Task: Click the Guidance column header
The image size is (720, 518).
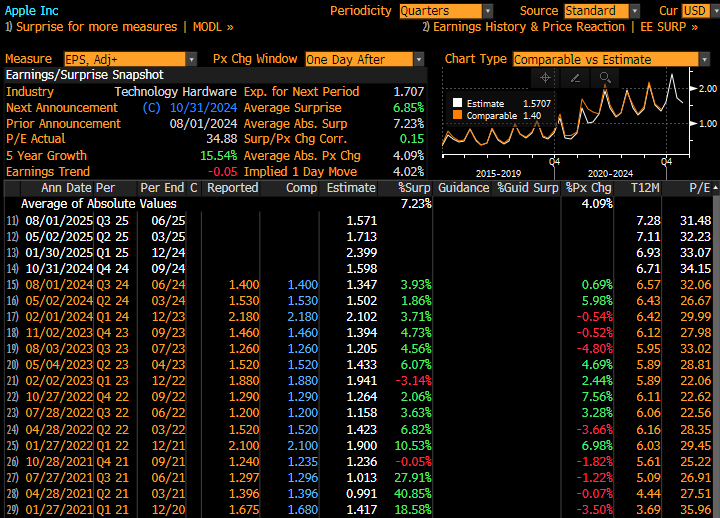Action: [x=463, y=188]
